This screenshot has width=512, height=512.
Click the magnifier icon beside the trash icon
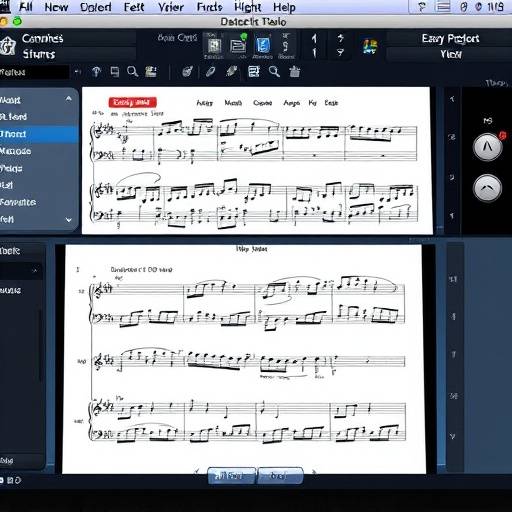coord(274,72)
